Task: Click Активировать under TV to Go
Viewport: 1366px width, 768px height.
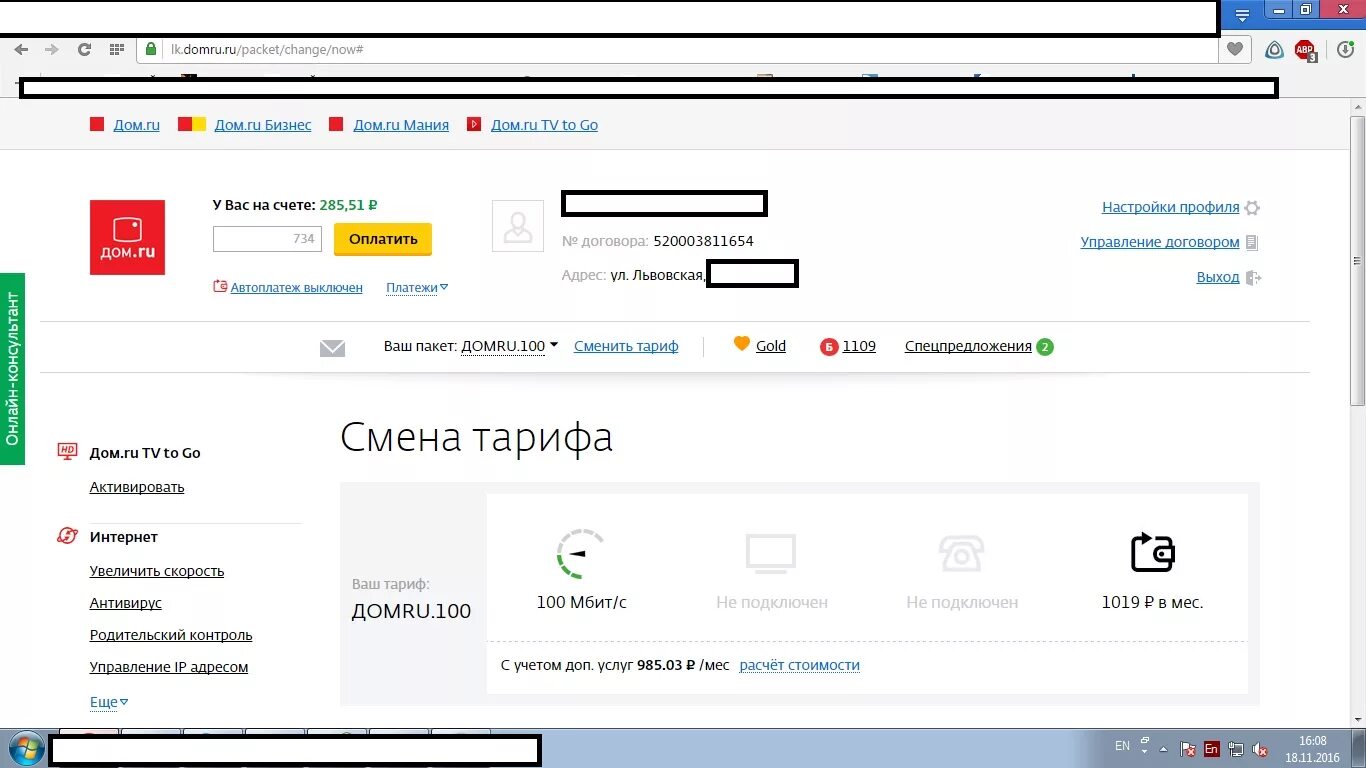Action: 137,487
